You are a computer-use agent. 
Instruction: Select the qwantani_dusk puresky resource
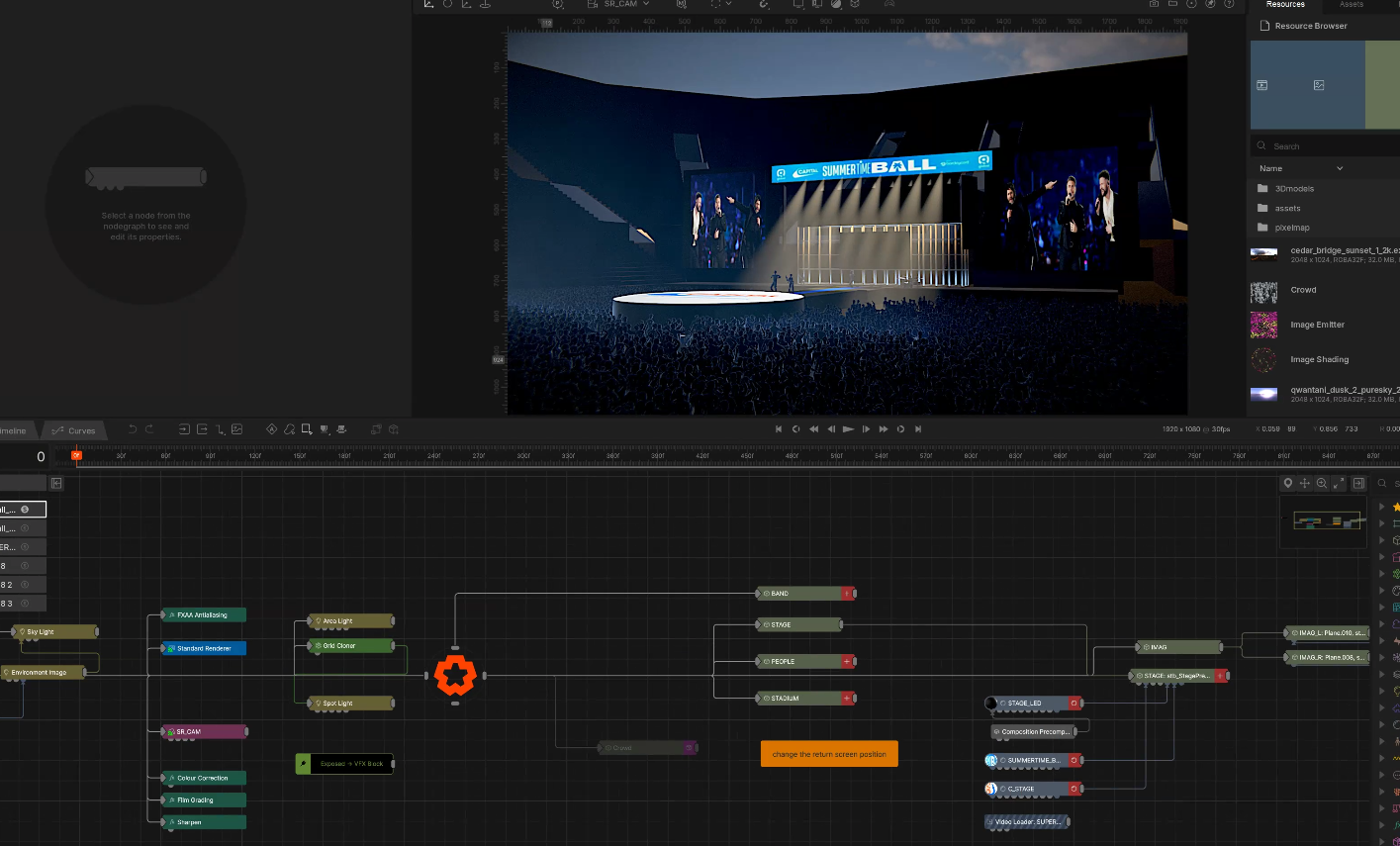pos(1325,394)
